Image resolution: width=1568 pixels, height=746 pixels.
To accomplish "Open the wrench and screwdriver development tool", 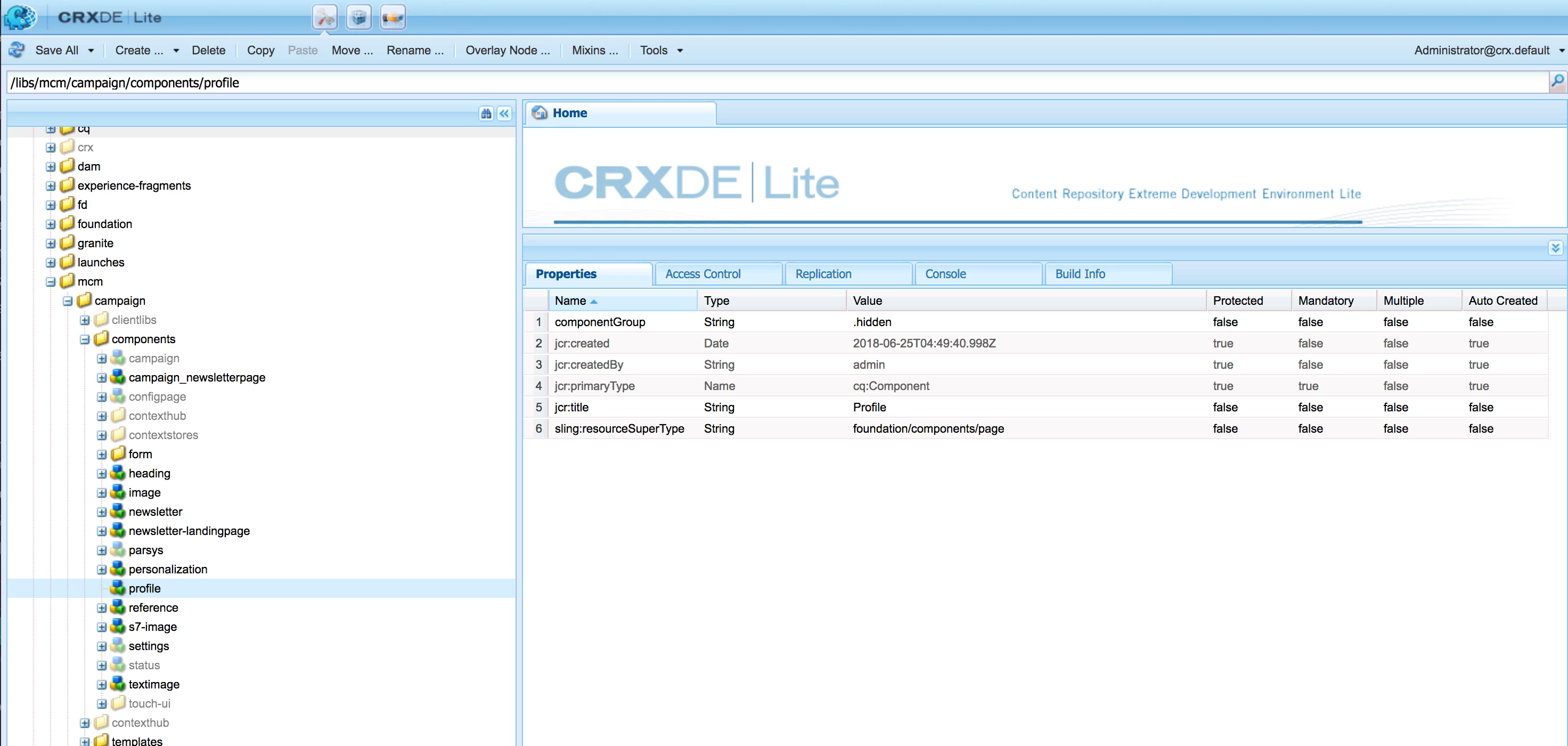I will coord(325,18).
